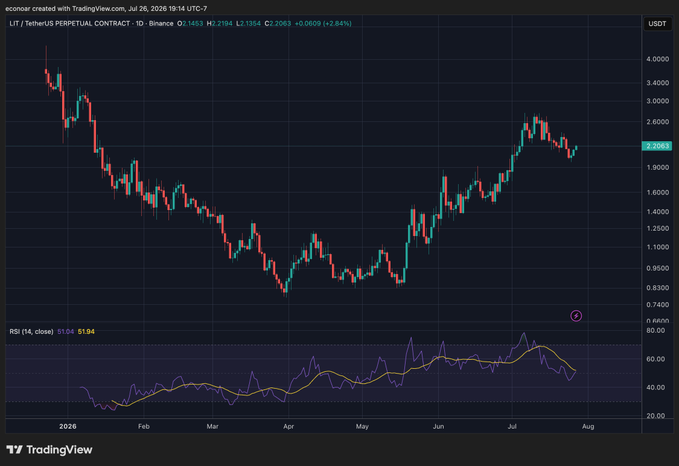Screen dimensions: 679x466
Task: Click the RSI value 51.04
Action: [x=65, y=331]
